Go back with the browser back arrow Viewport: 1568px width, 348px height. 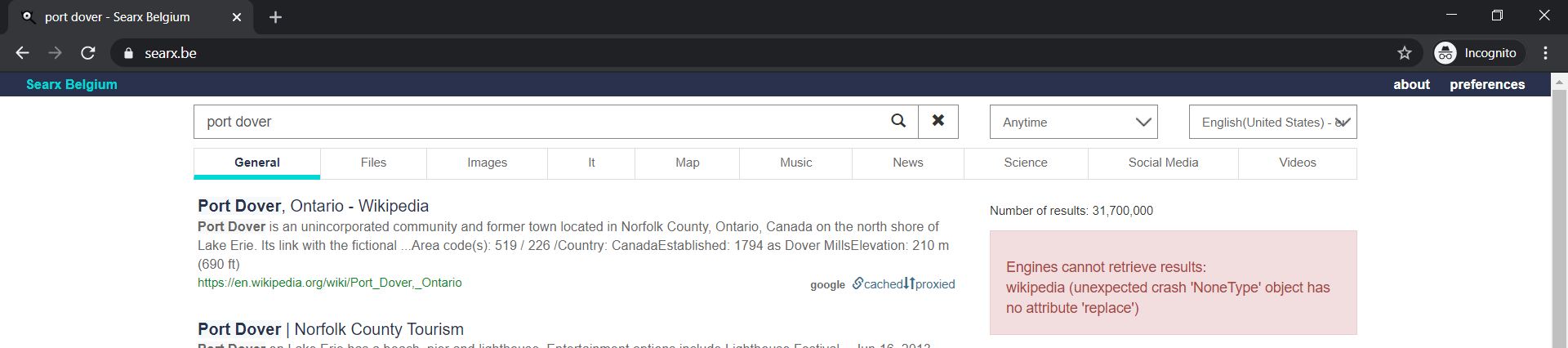(22, 53)
